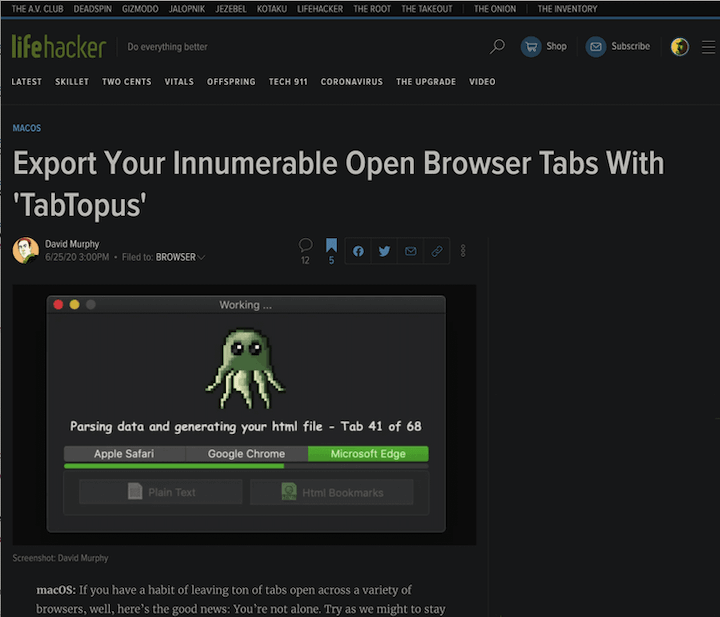Open the hamburger menu icon

pos(709,47)
